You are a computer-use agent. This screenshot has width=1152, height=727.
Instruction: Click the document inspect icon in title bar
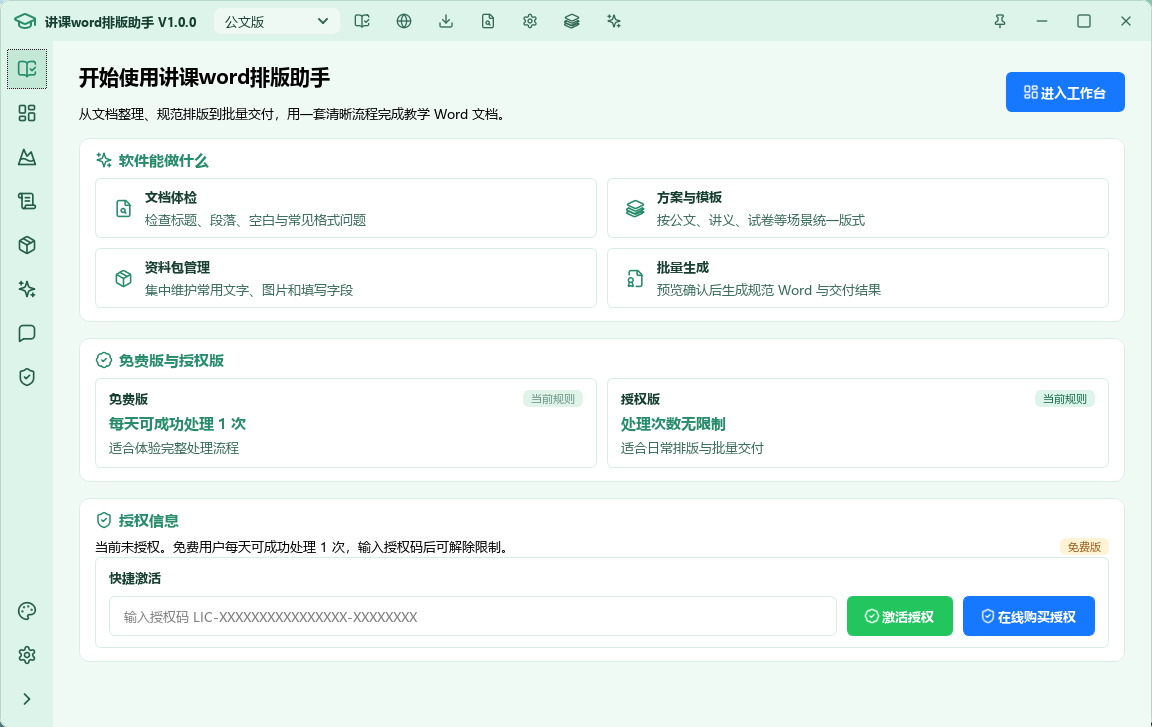[x=488, y=21]
